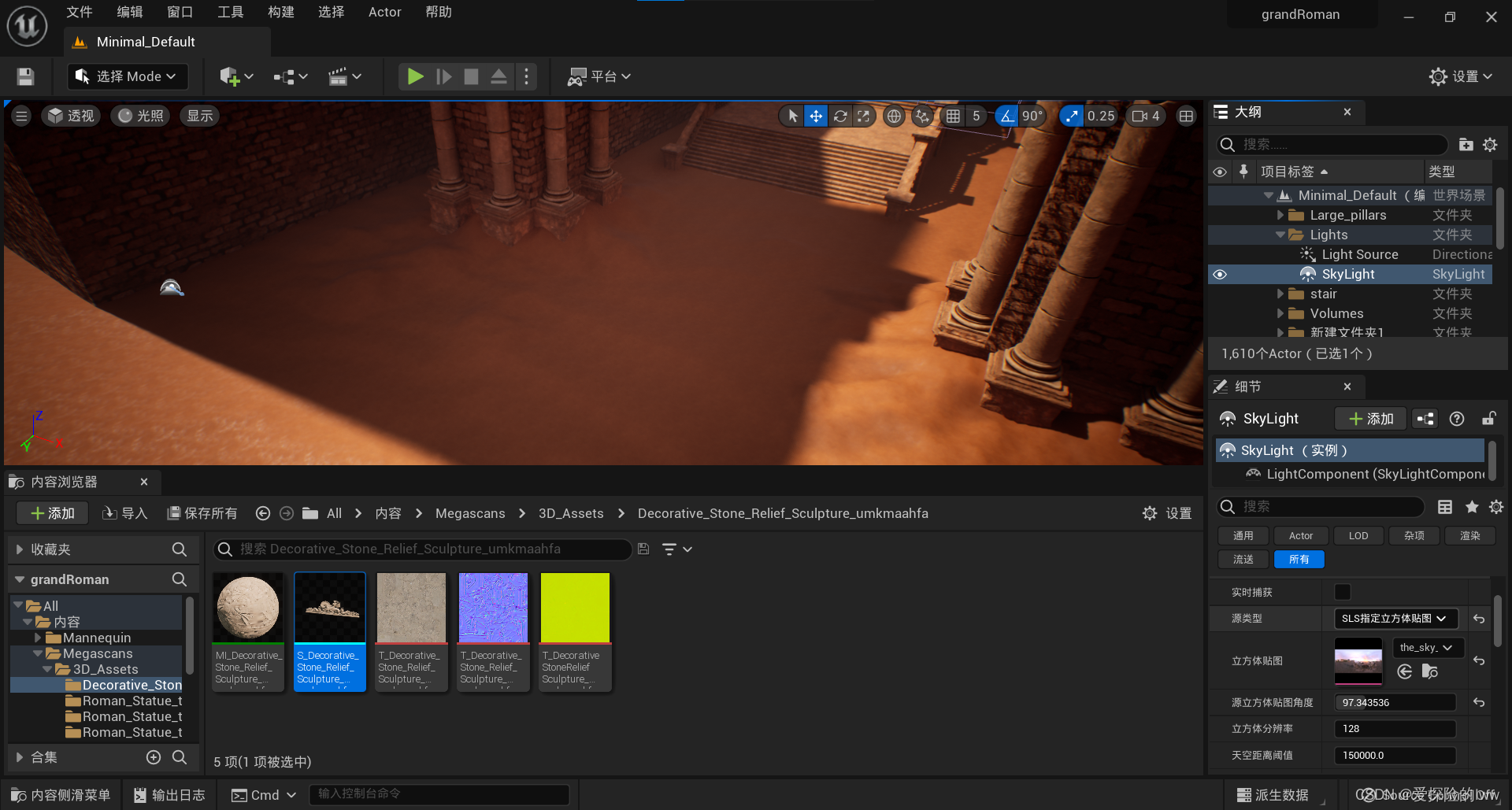Select the LOD filter in details

point(1358,536)
